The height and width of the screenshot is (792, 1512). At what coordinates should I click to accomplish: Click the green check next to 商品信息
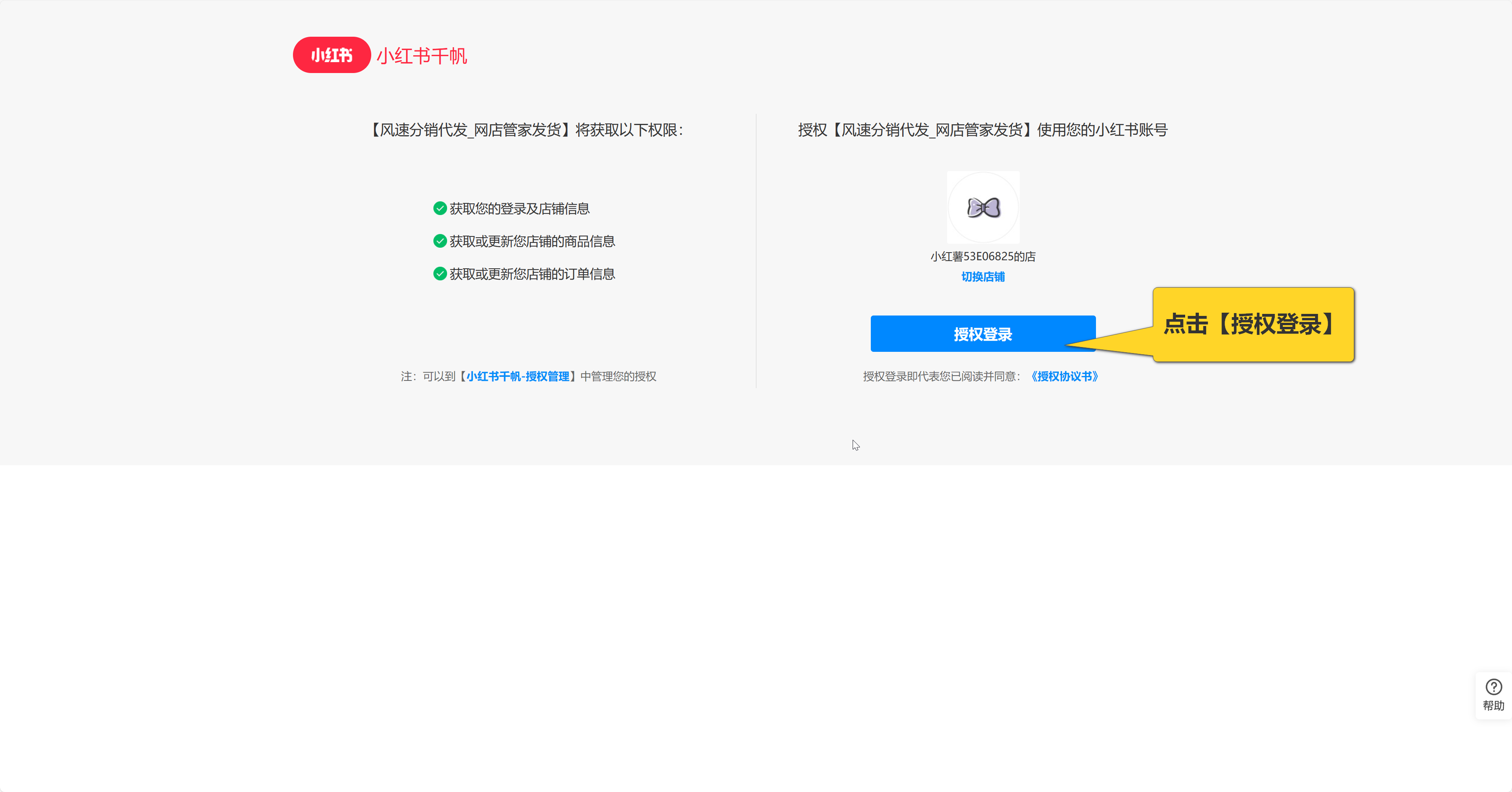(x=439, y=241)
